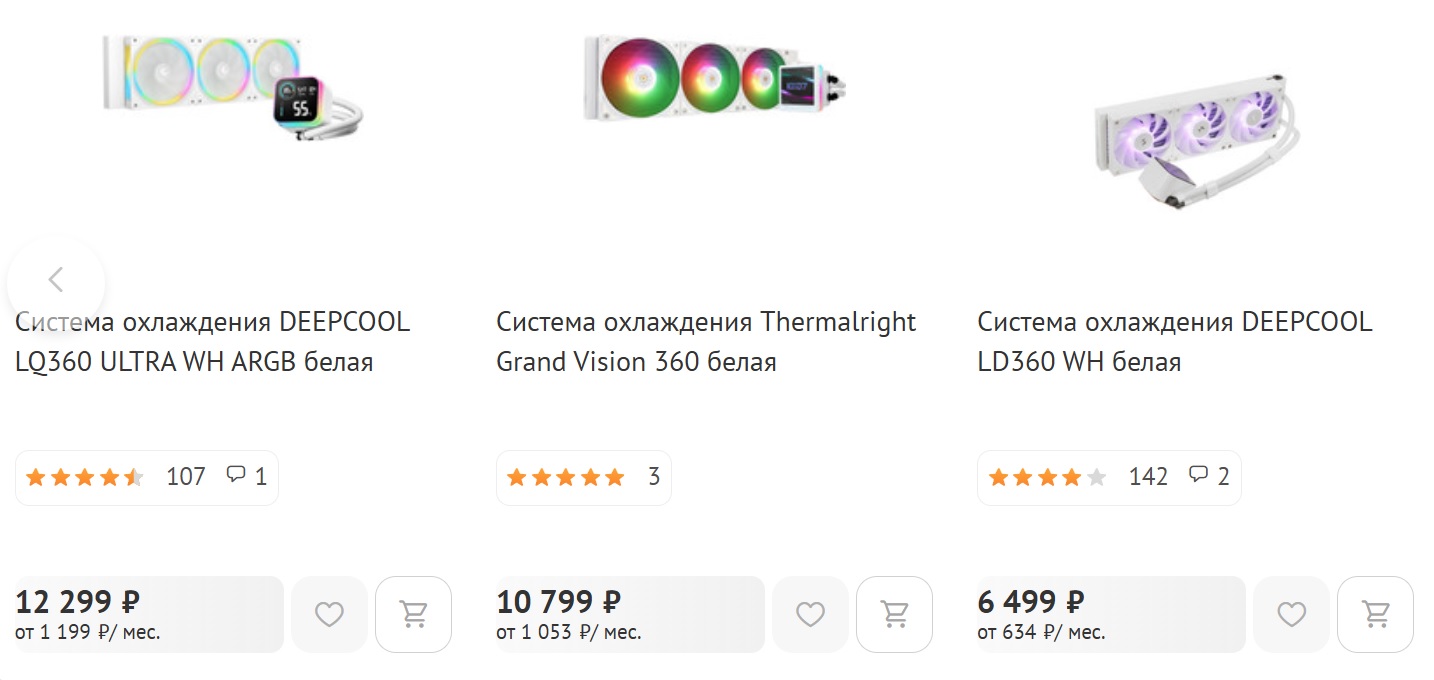Screen dimensions: 1434x680
Task: Open comments icon for LQ360 ULTRA
Action: (x=236, y=474)
